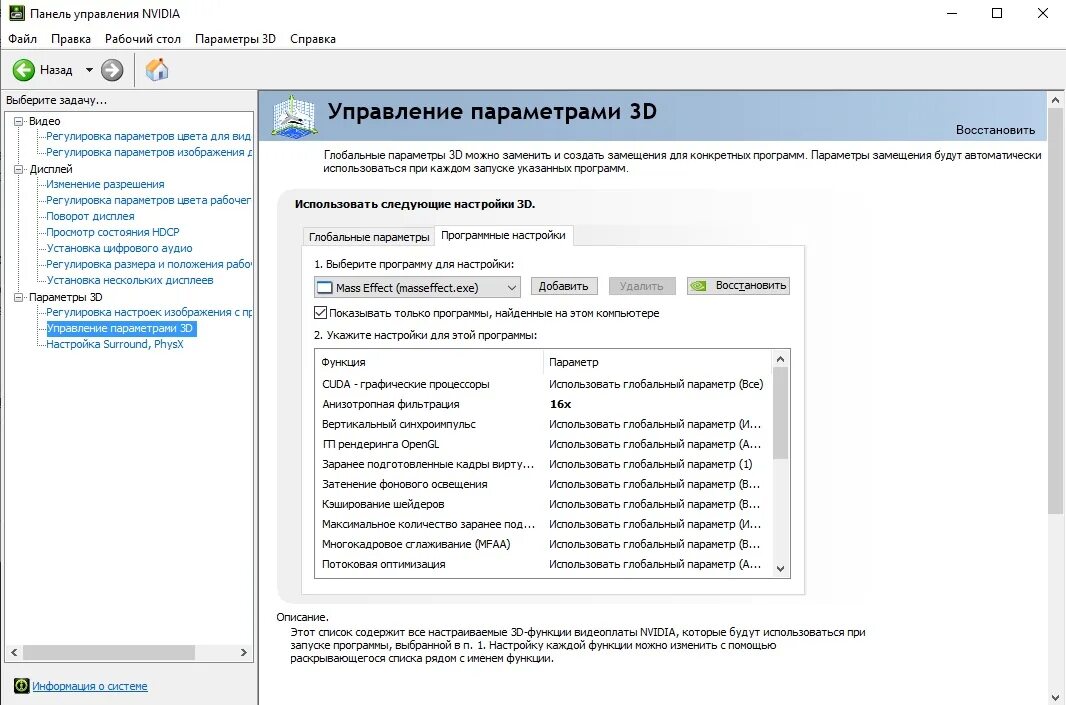Select the Многокадровое сглаживание (MFAA) row
1066x705 pixels.
pos(543,544)
